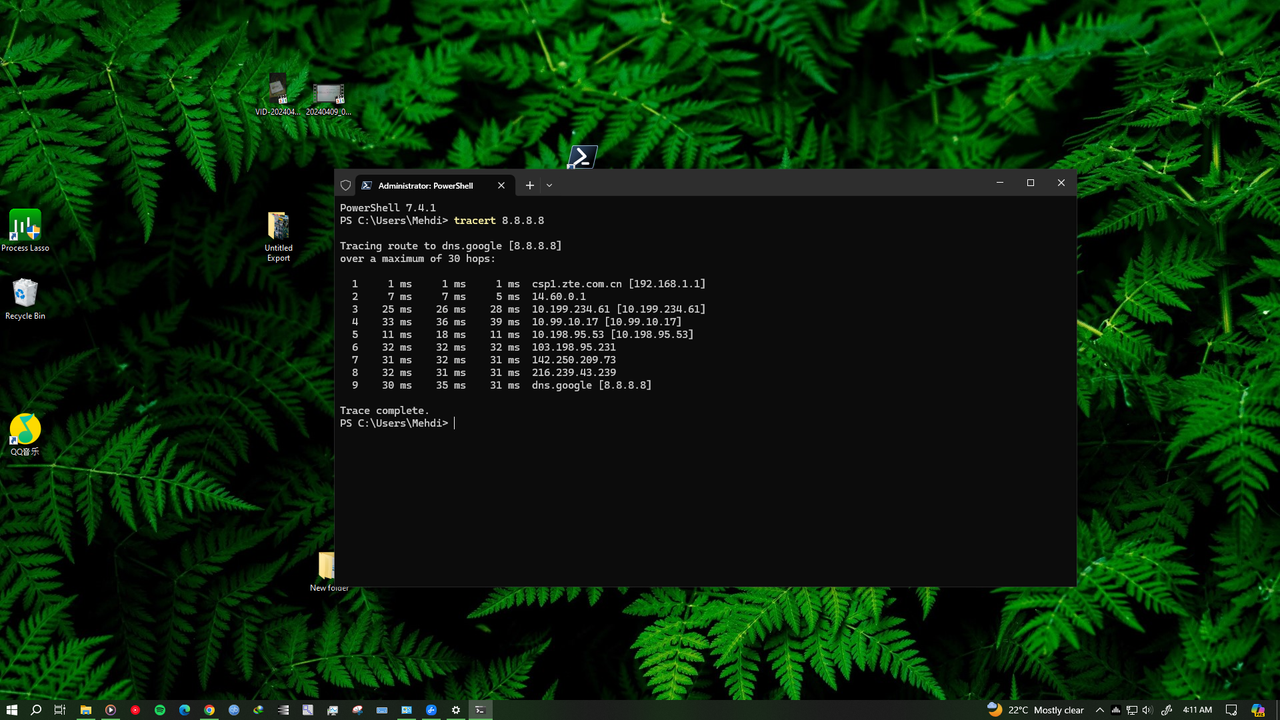Image resolution: width=1280 pixels, height=720 pixels.
Task: Click the shield icon in Terminal title bar
Action: tap(346, 185)
